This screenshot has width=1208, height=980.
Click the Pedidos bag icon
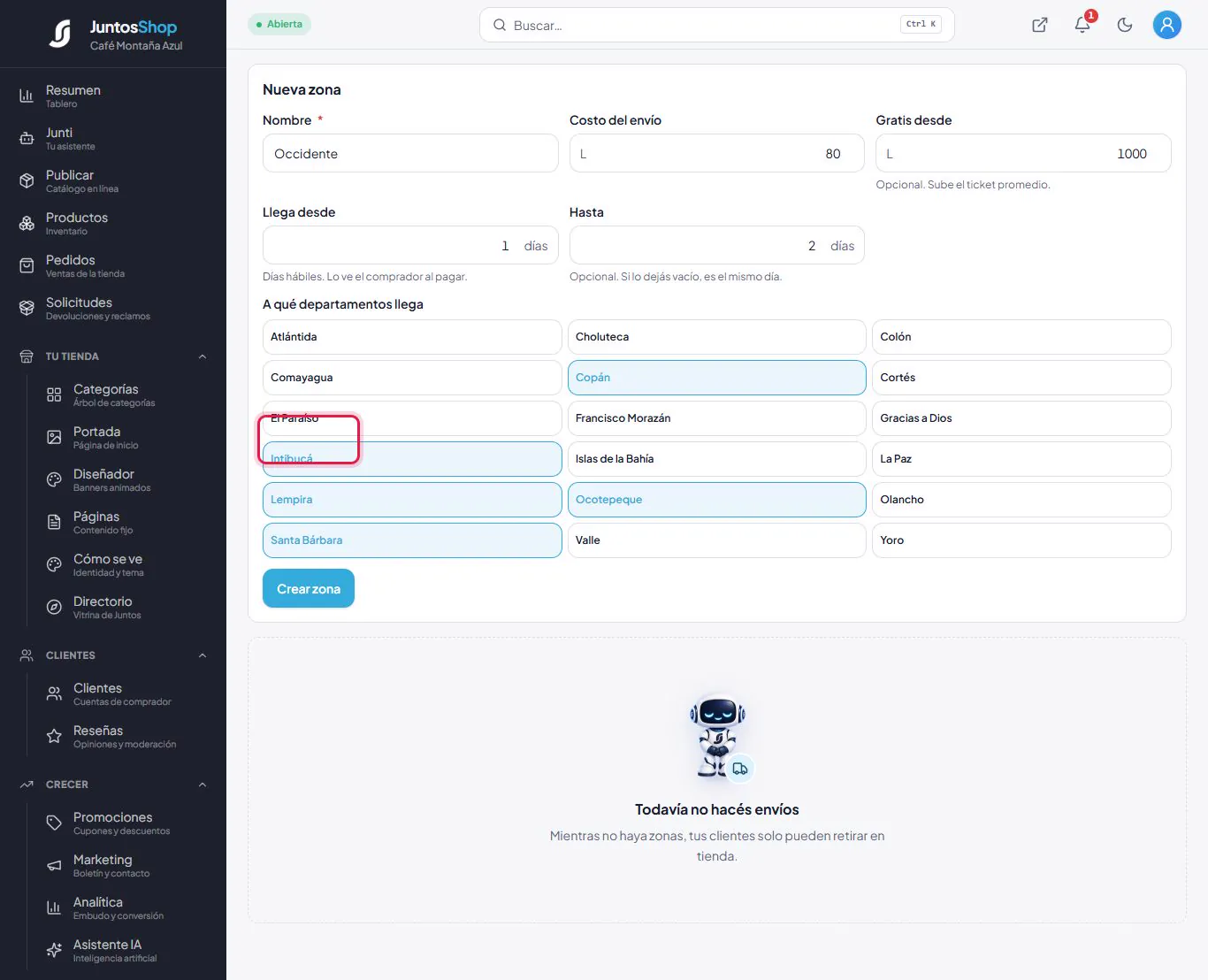(x=27, y=265)
